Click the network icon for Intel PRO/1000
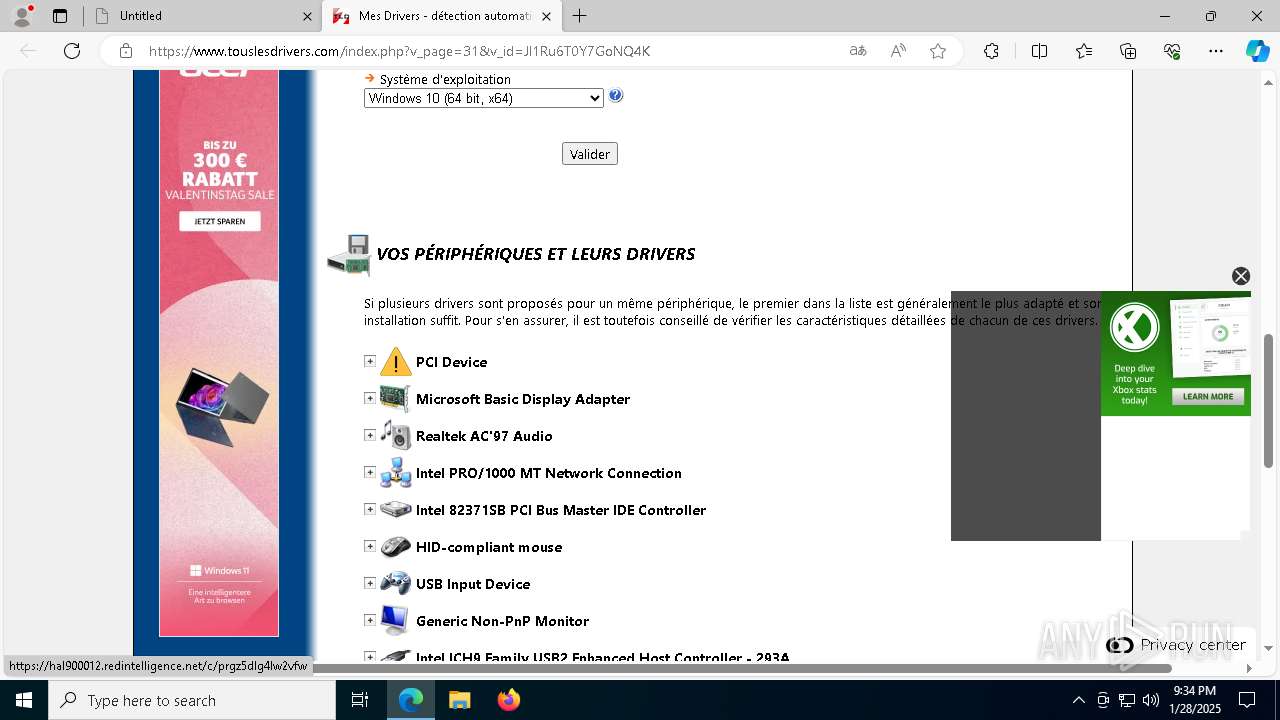Image resolution: width=1280 pixels, height=720 pixels. click(396, 472)
